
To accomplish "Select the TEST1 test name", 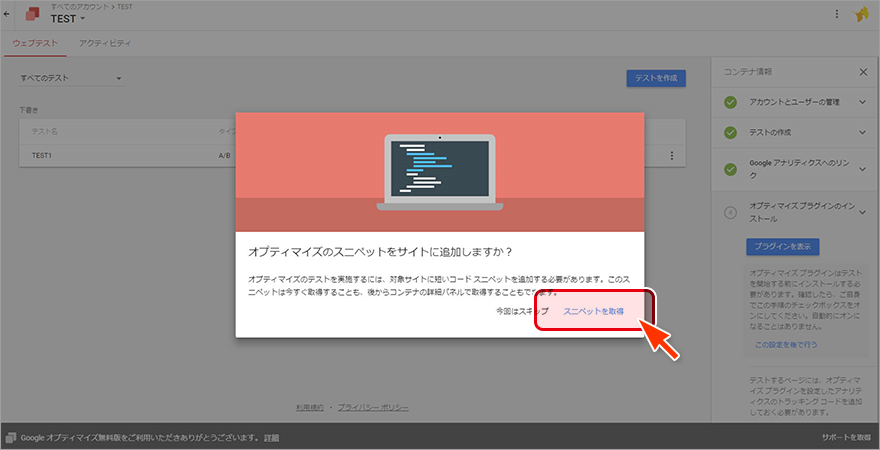I will pos(42,156).
